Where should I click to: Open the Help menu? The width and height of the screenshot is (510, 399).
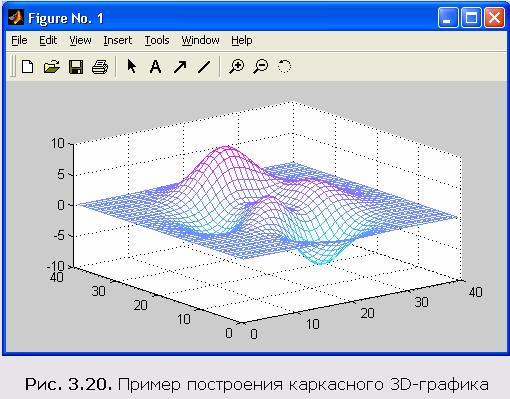(242, 40)
